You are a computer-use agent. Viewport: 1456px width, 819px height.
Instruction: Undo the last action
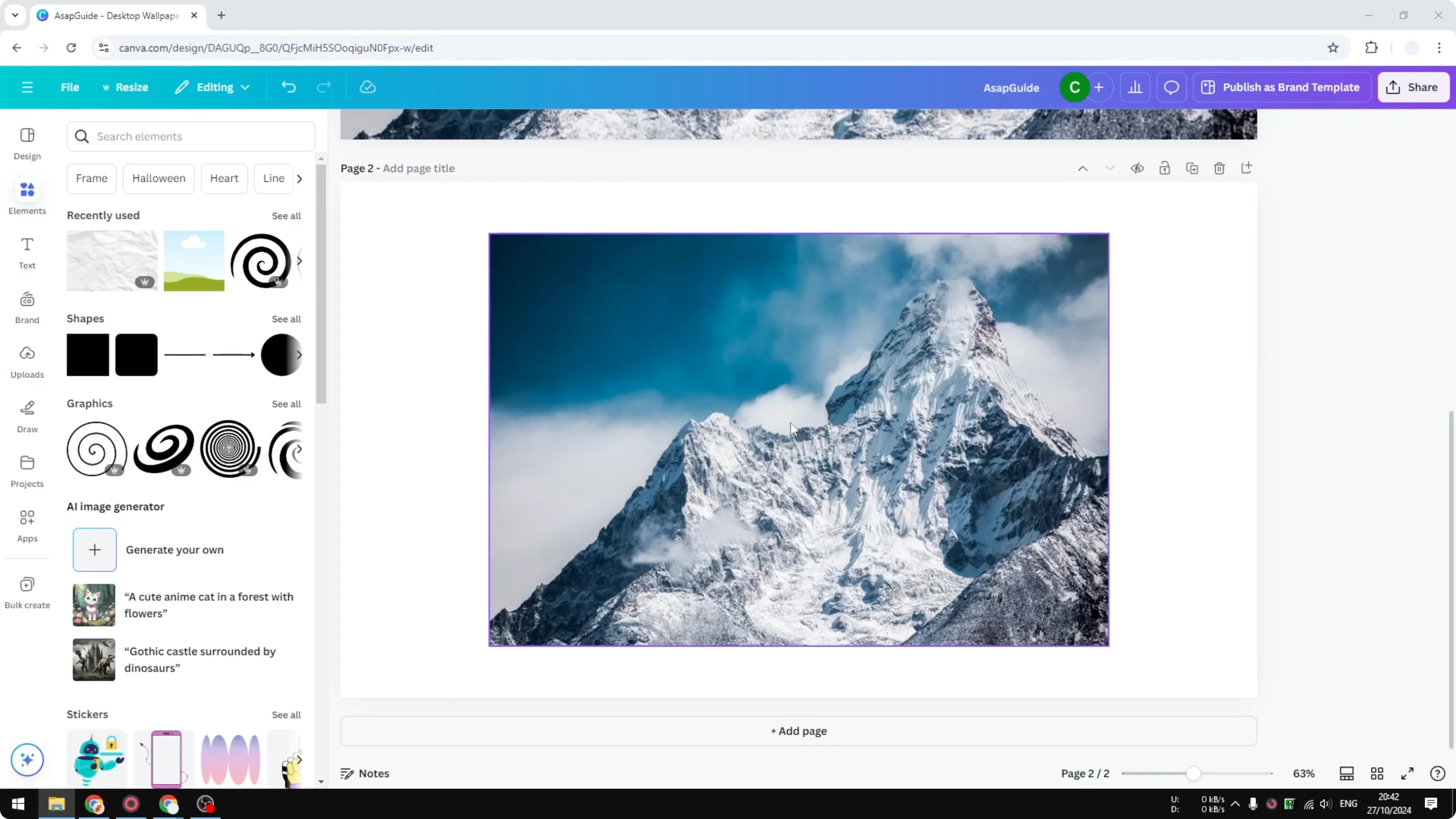click(288, 87)
